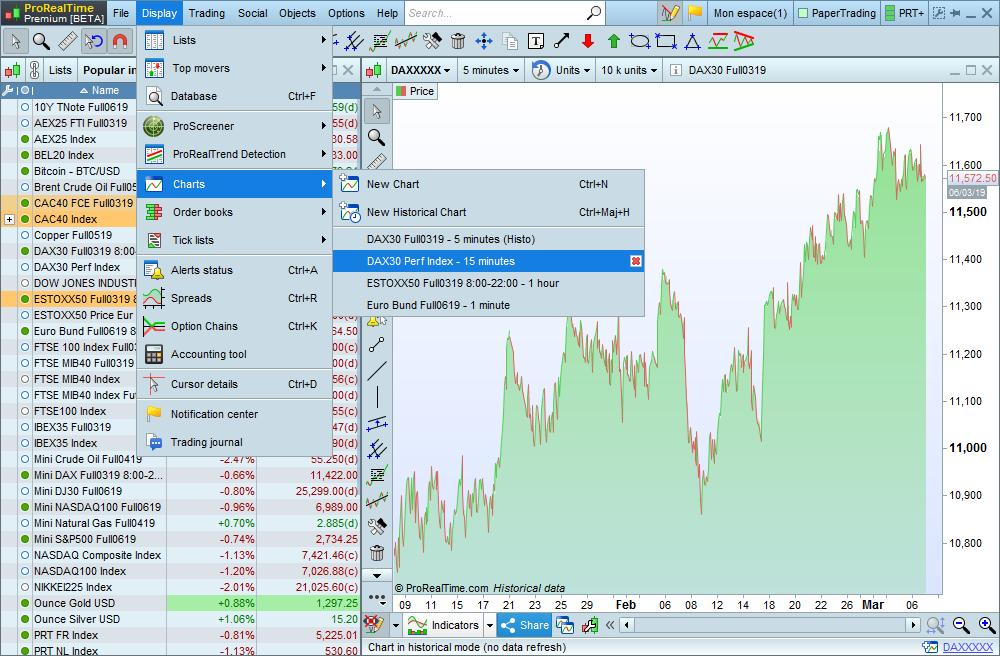This screenshot has height=656, width=1000.
Task: Select the green up arrow drawing tool
Action: click(x=614, y=41)
